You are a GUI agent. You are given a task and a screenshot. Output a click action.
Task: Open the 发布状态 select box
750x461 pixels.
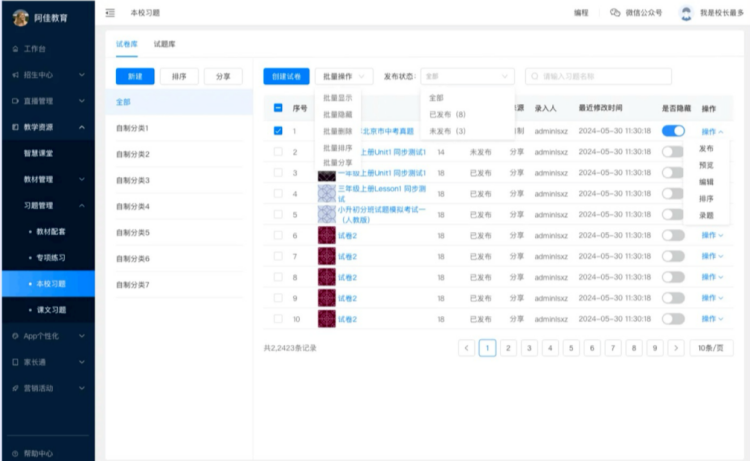(x=467, y=77)
